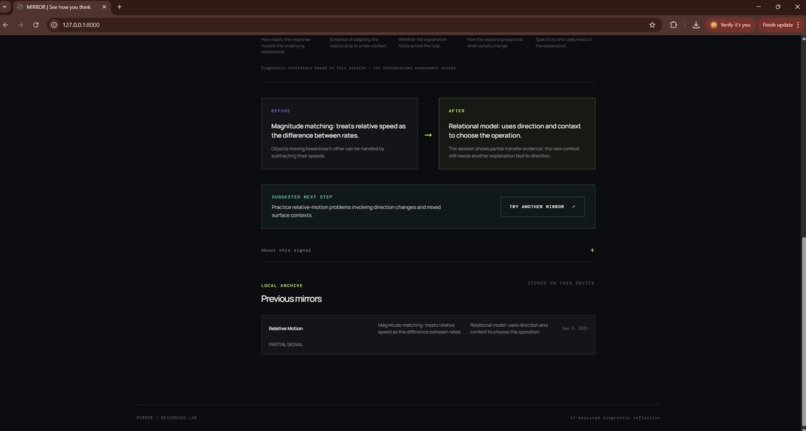
Task: Open the tab search dropdown arrow
Action: (5, 7)
